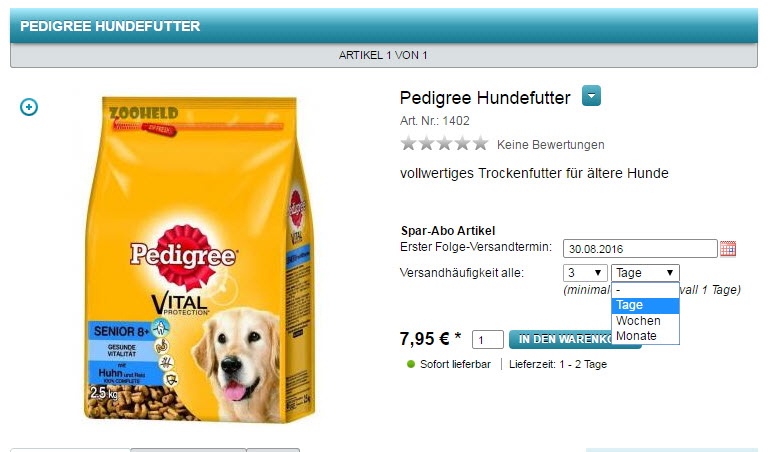Select Wochen from the interval options
The width and height of the screenshot is (773, 452).
point(645,321)
